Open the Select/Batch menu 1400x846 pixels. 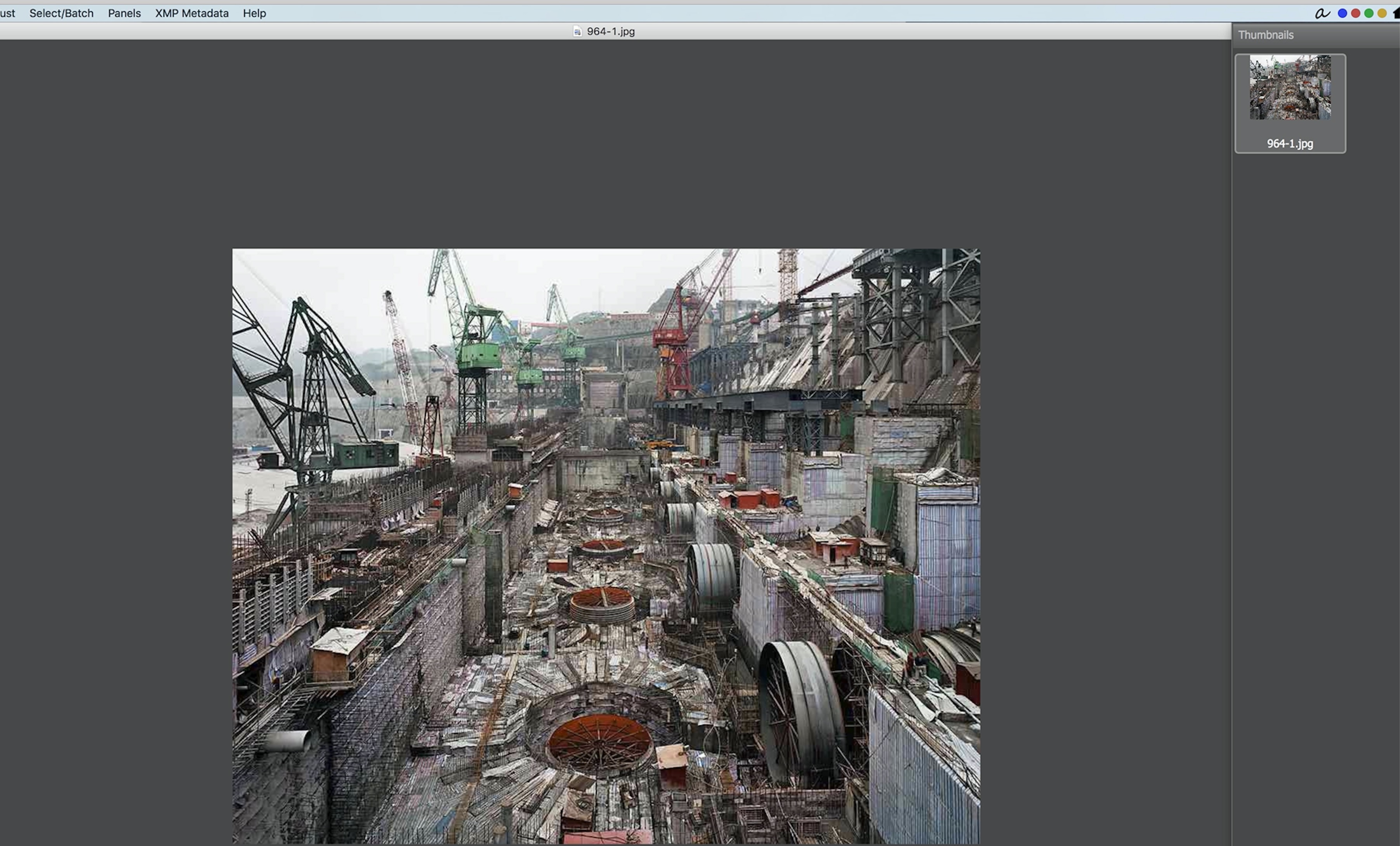(61, 13)
